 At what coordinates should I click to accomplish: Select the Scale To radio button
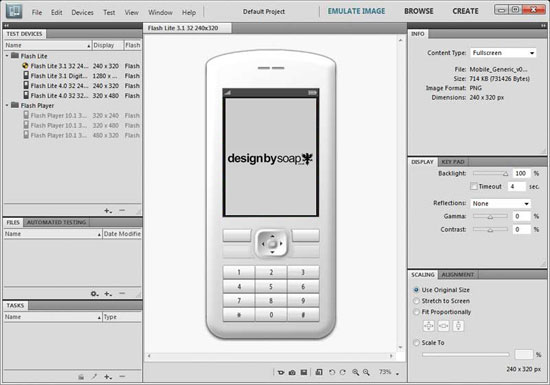[x=416, y=343]
